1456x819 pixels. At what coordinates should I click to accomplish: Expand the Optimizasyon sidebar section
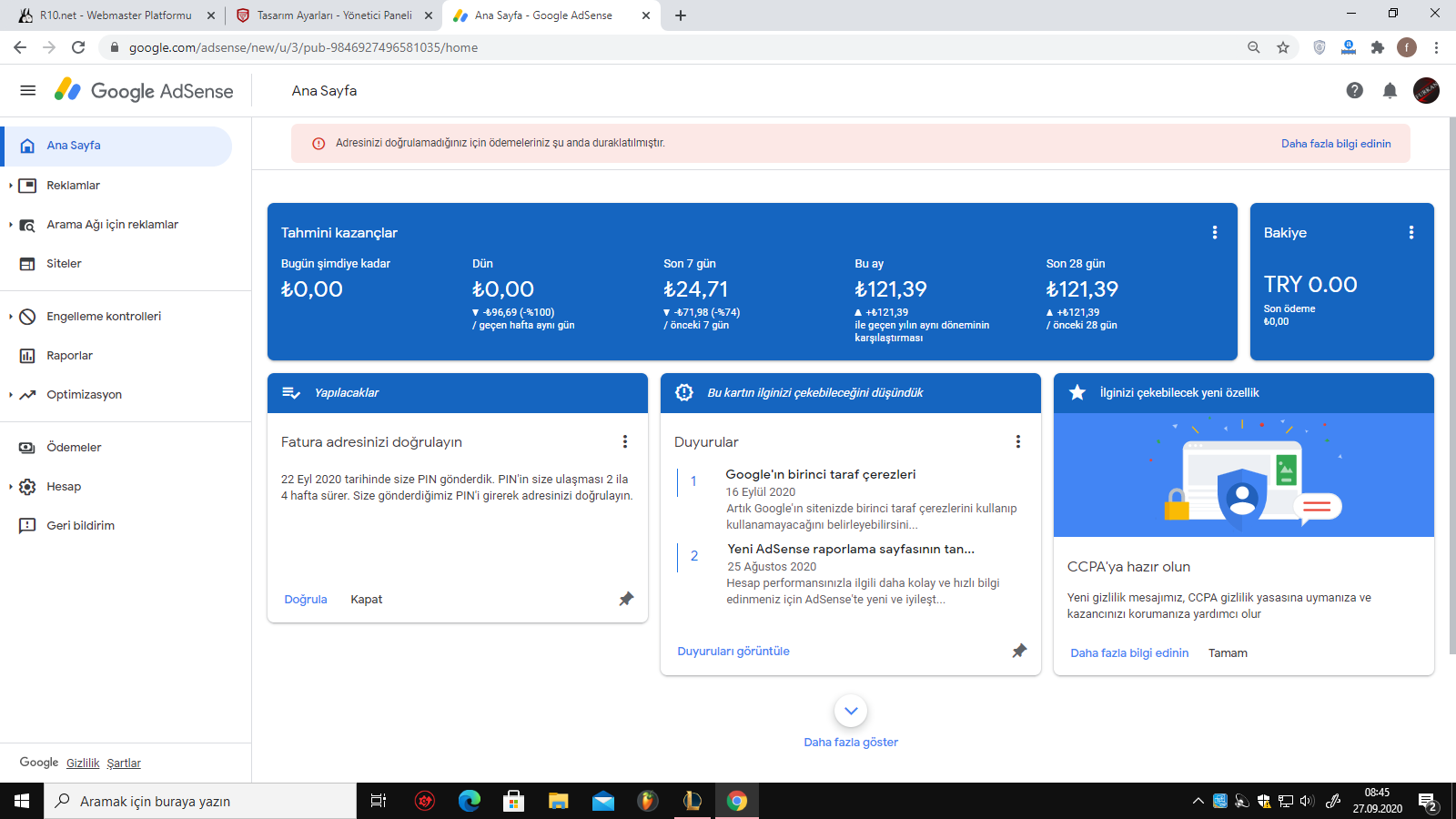tap(10, 395)
